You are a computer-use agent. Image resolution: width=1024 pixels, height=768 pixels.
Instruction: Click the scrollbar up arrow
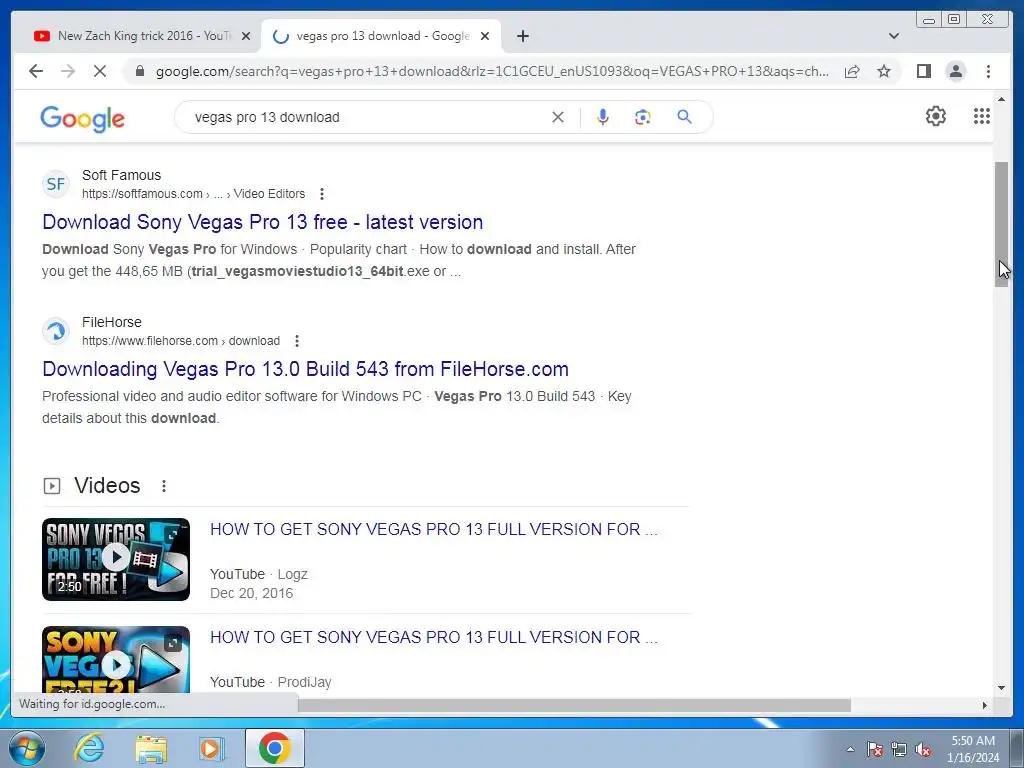click(1001, 99)
